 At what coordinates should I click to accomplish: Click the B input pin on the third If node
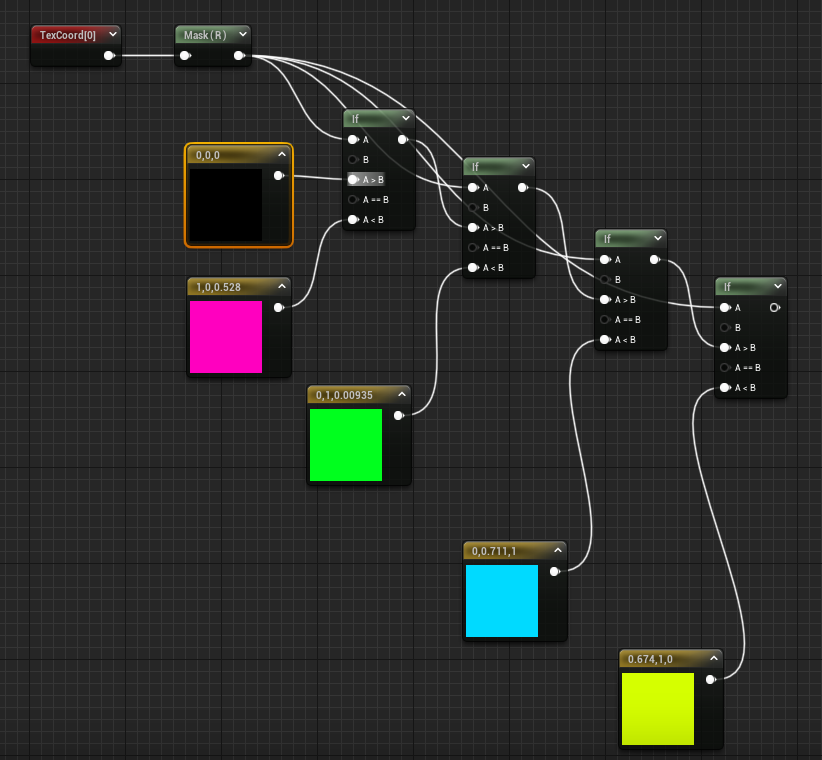tap(604, 280)
